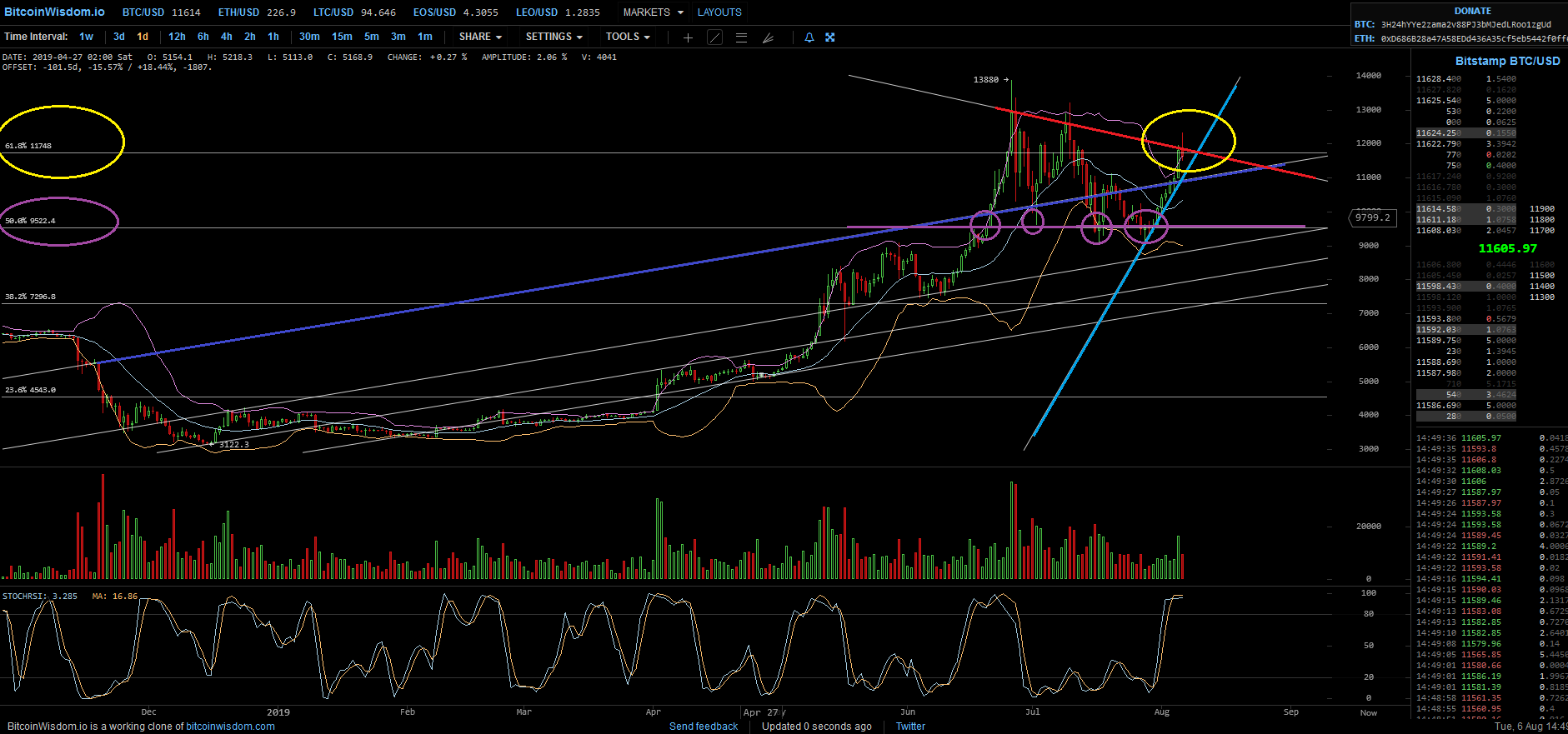
Task: Set time interval to 4h
Action: point(227,37)
